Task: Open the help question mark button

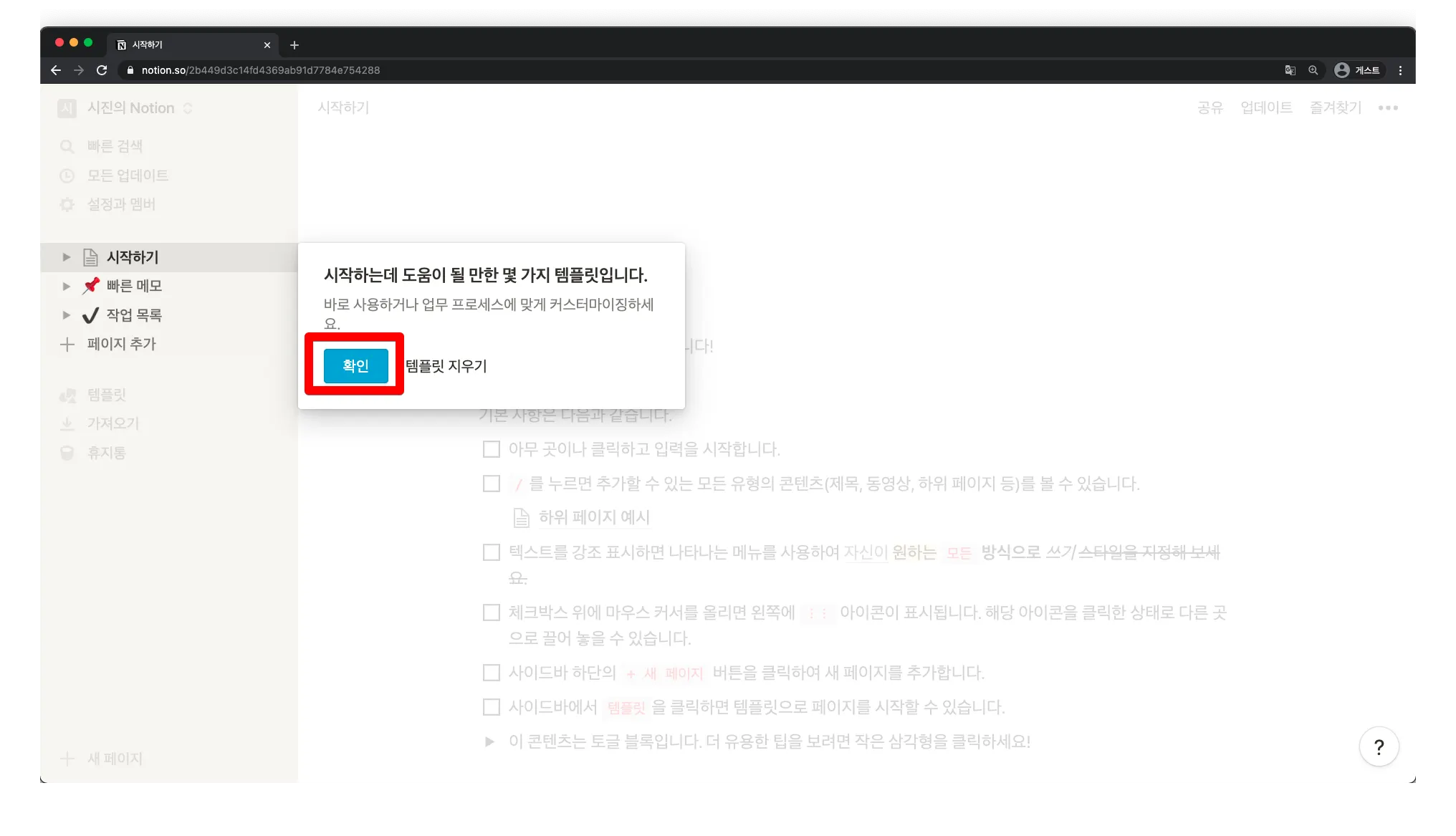Action: pyautogui.click(x=1379, y=747)
